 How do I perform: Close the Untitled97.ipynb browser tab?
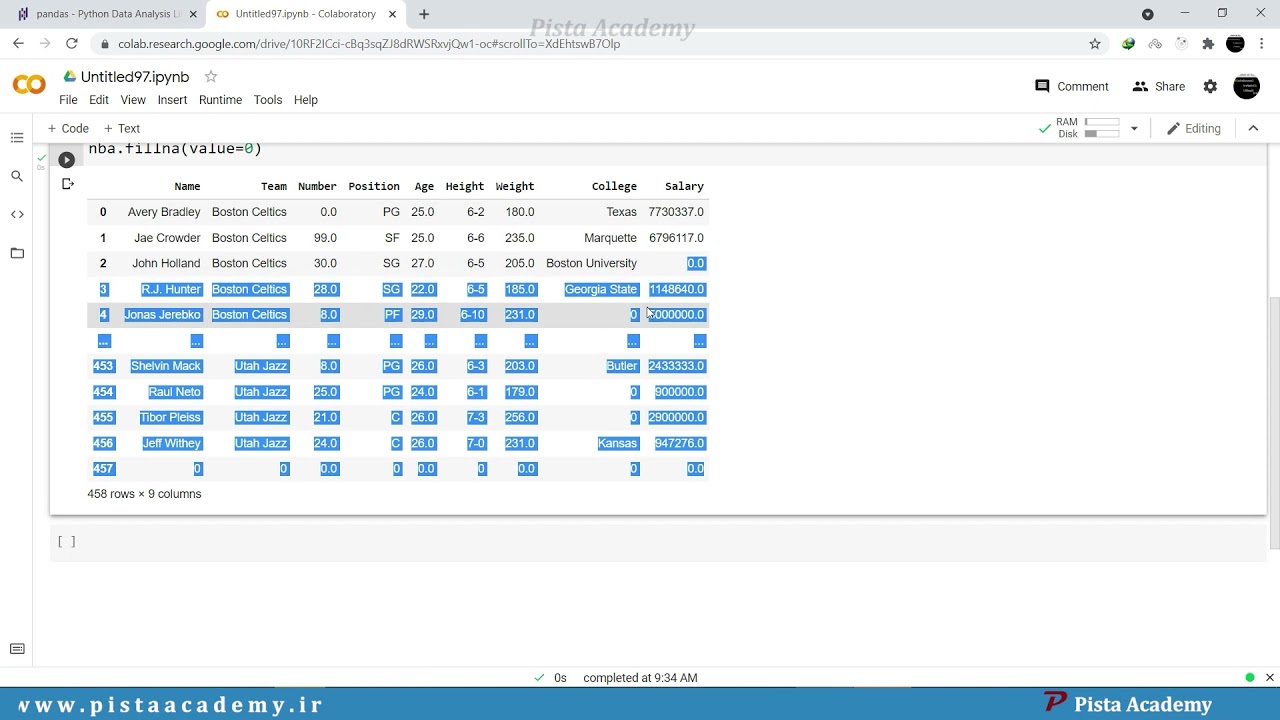click(x=392, y=14)
